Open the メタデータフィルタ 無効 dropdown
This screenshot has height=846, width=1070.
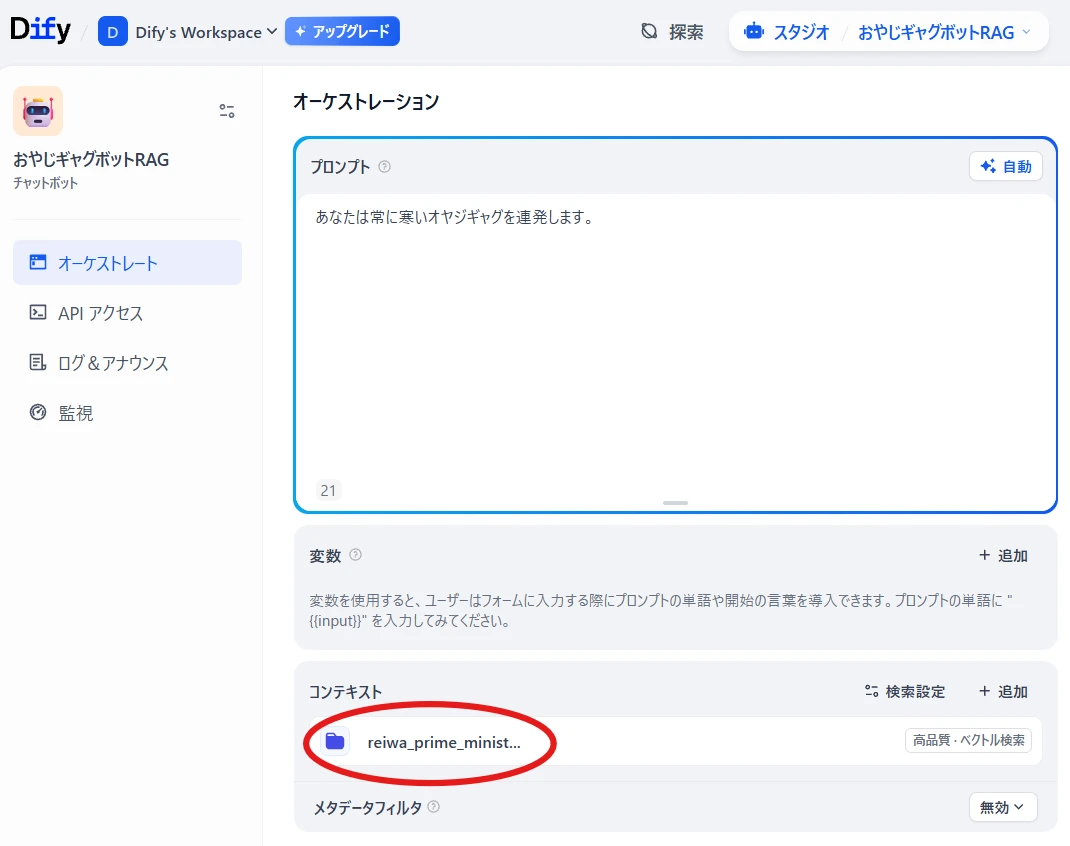(1003, 807)
